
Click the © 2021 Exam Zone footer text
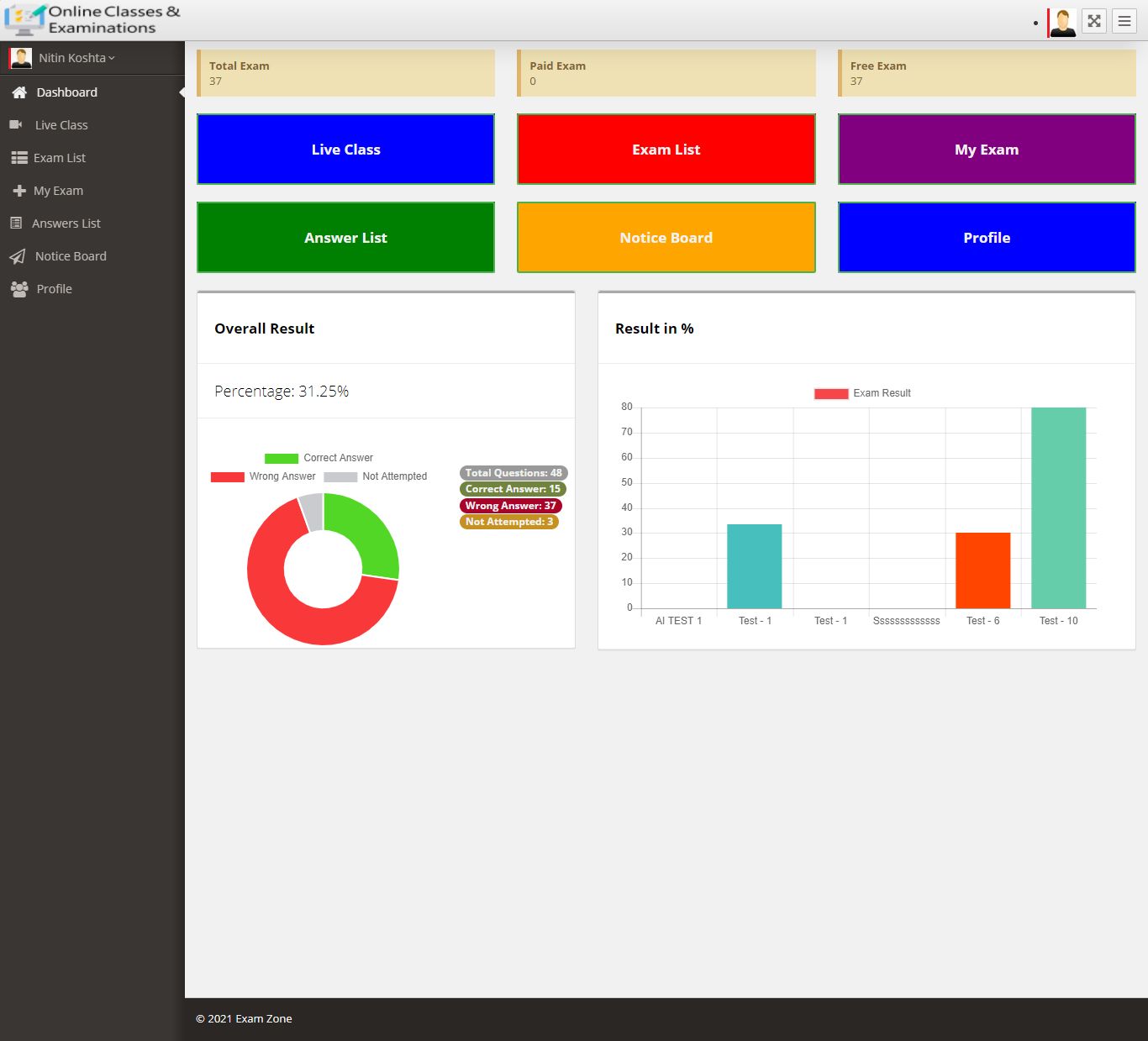(x=245, y=1019)
